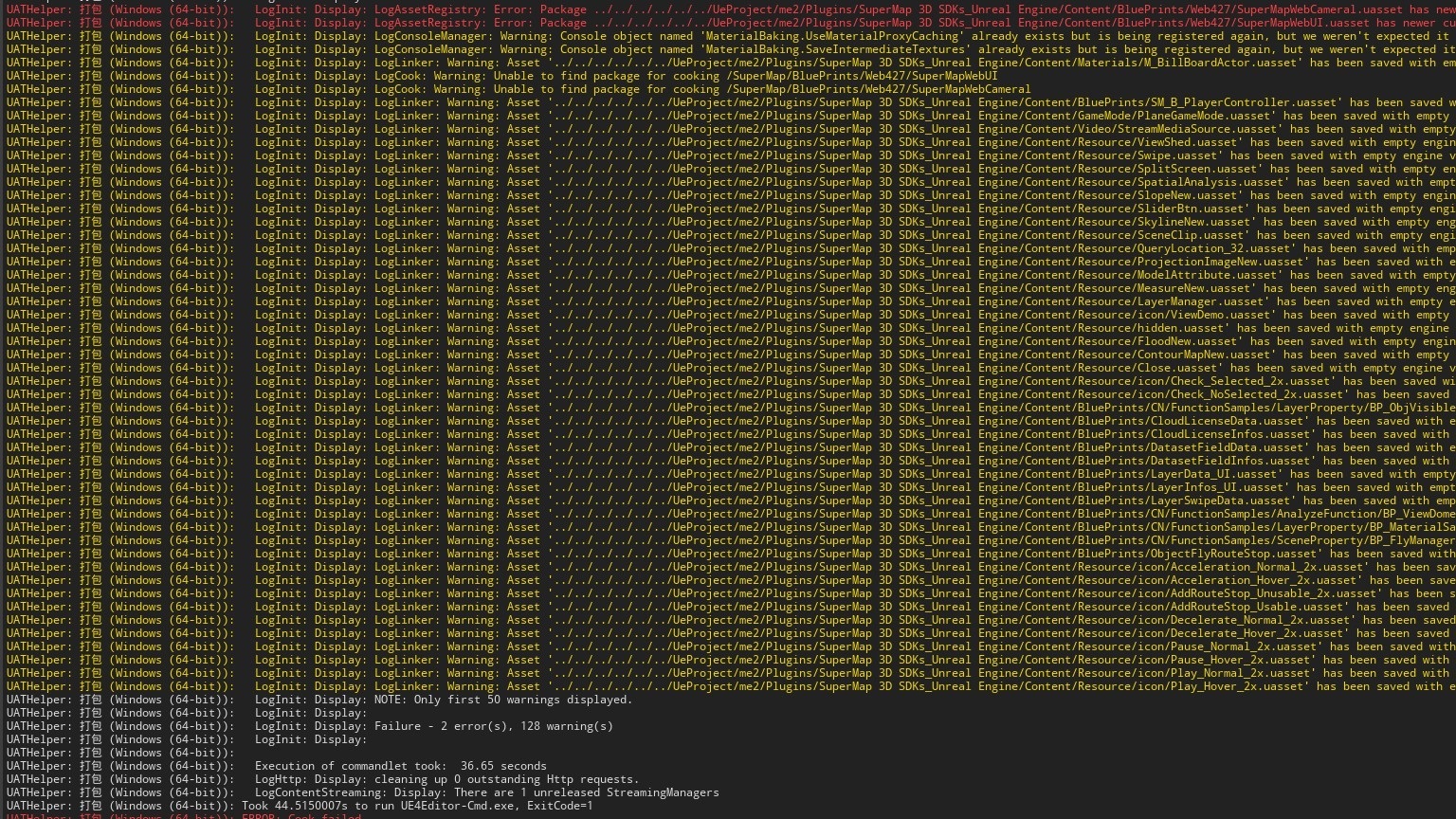
Task: Click the Decelerate_Hover_2x.uasset warning line
Action: [x=731, y=633]
